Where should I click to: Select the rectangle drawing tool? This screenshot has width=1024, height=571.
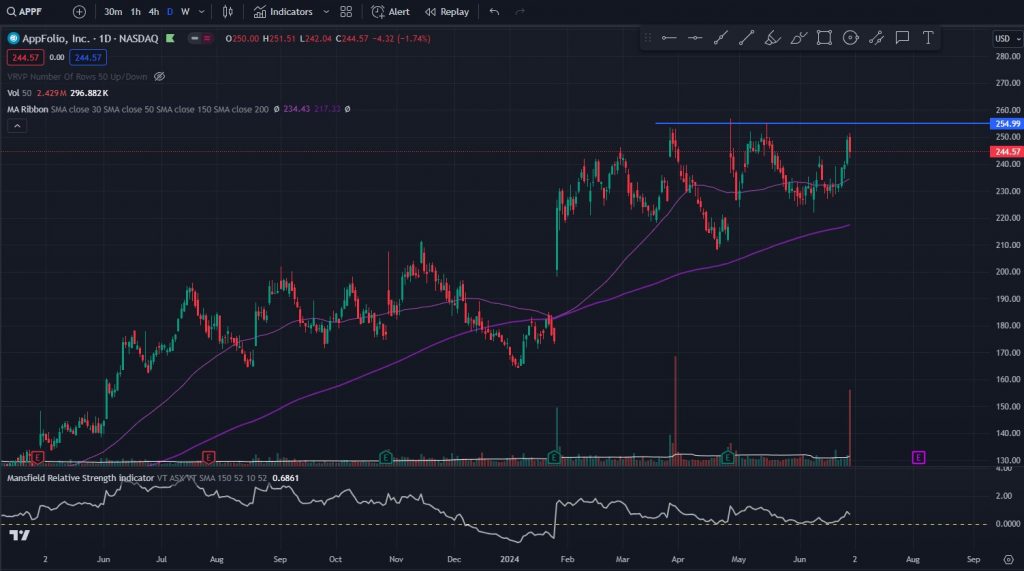point(824,38)
